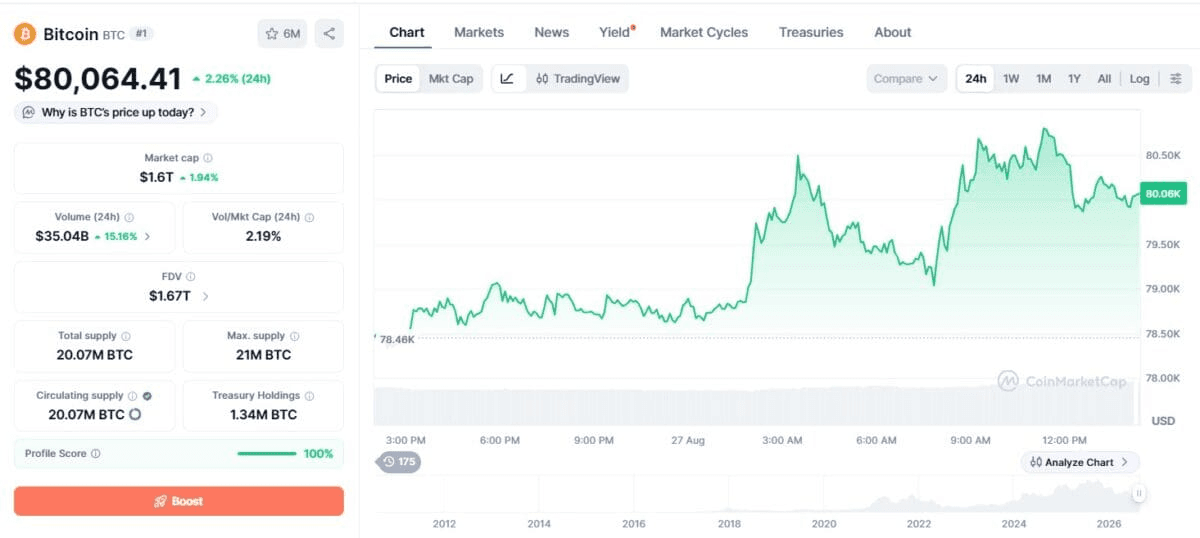1200x538 pixels.
Task: Expand Why is BTC's price up today
Action: coord(116,112)
